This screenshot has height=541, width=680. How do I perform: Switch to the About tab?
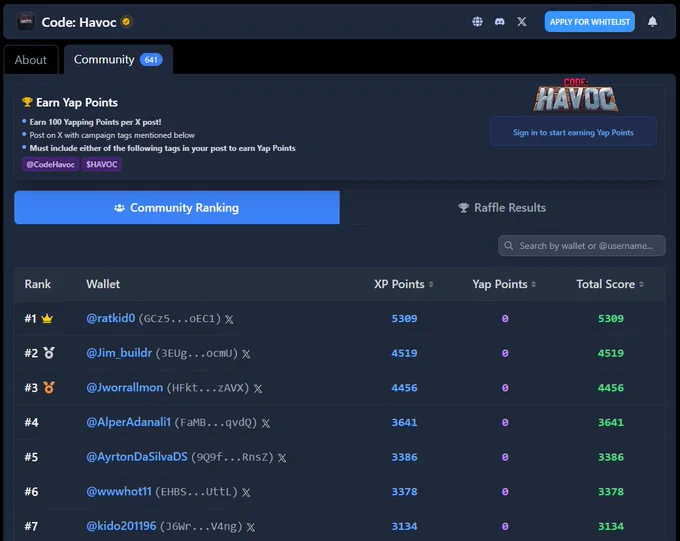(31, 60)
